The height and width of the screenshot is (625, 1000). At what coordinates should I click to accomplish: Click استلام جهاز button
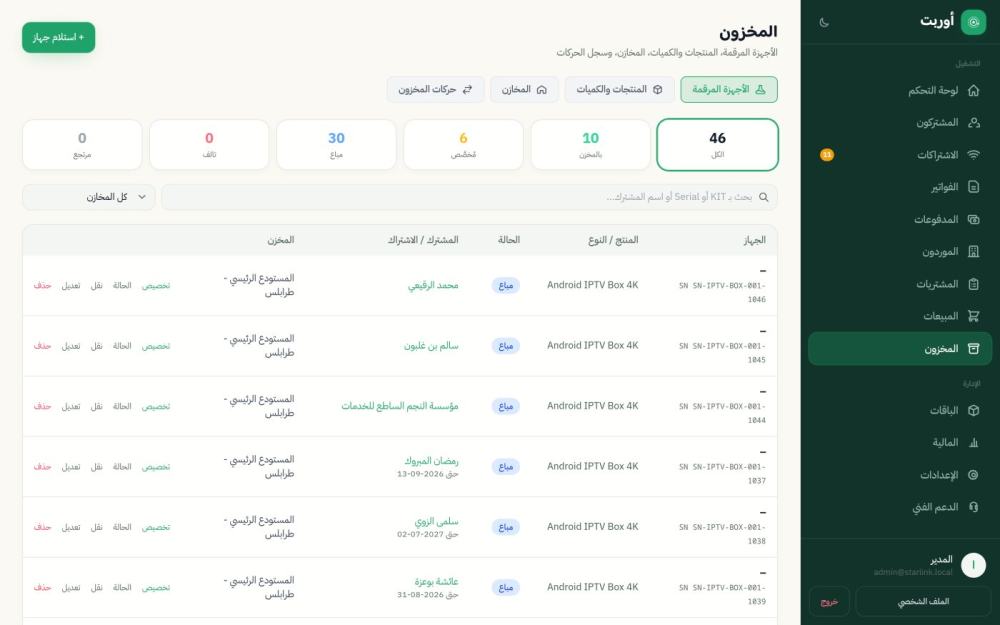pyautogui.click(x=59, y=38)
